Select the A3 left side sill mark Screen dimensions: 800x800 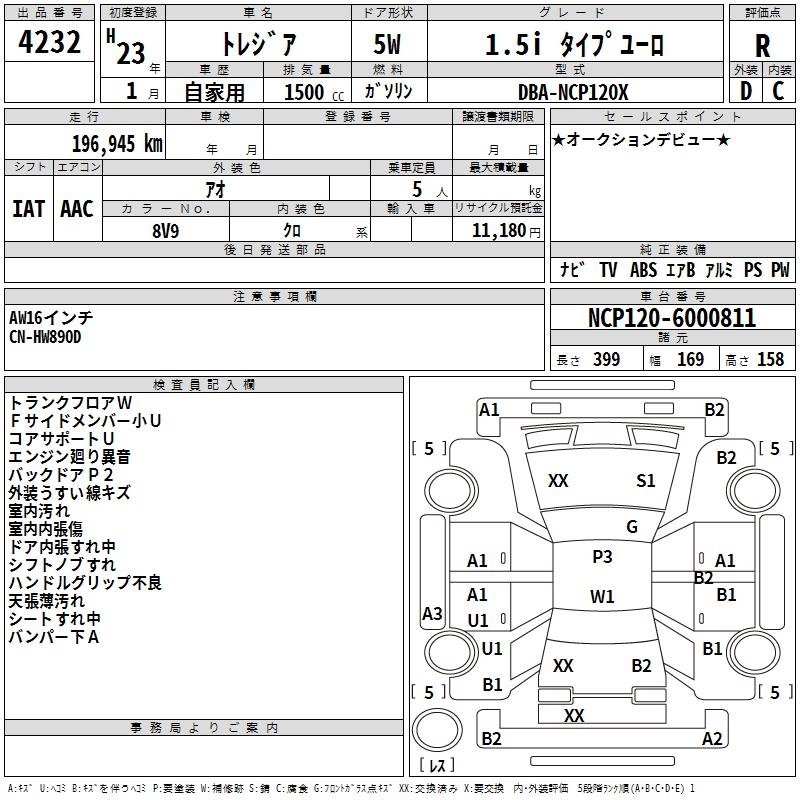click(x=432, y=613)
